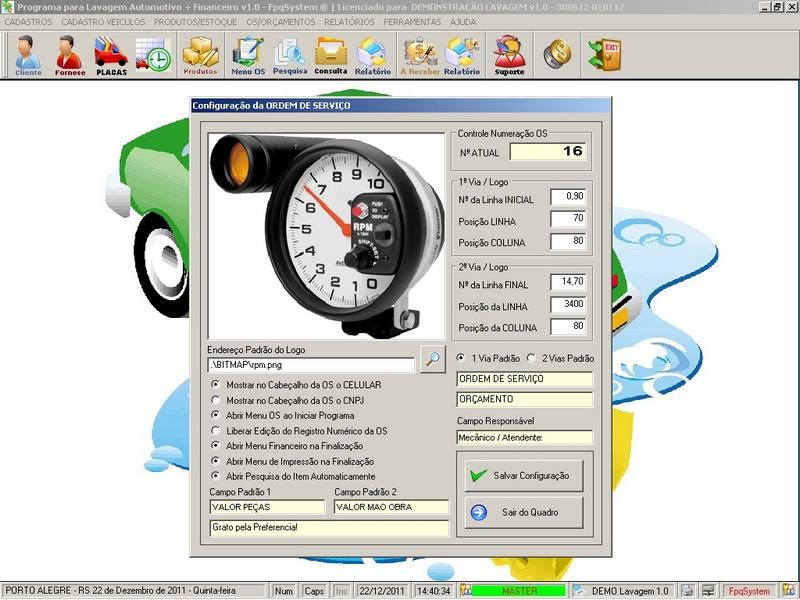Open the Cliente toolbar icon
The height and width of the screenshot is (600, 800).
(28, 55)
